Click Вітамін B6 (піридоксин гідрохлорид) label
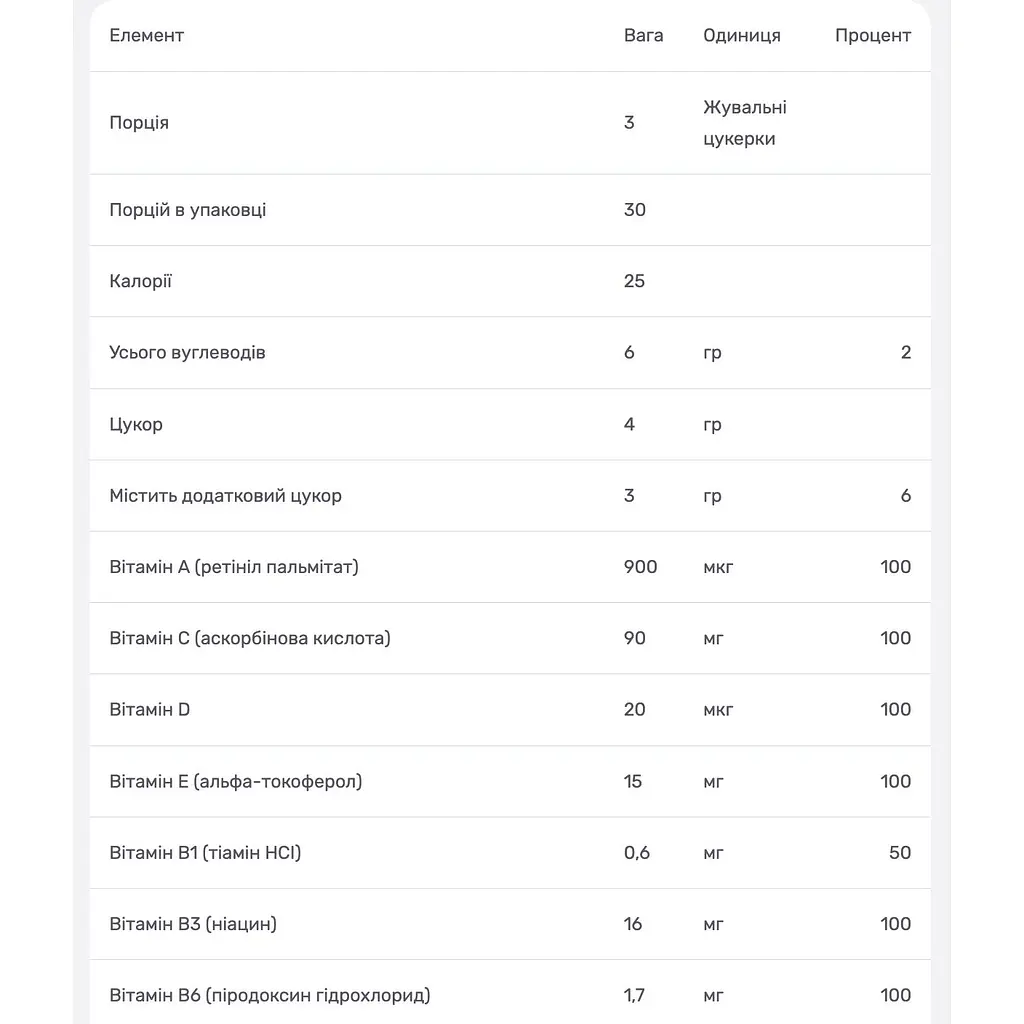Viewport: 1024px width, 1024px height. coord(270,995)
